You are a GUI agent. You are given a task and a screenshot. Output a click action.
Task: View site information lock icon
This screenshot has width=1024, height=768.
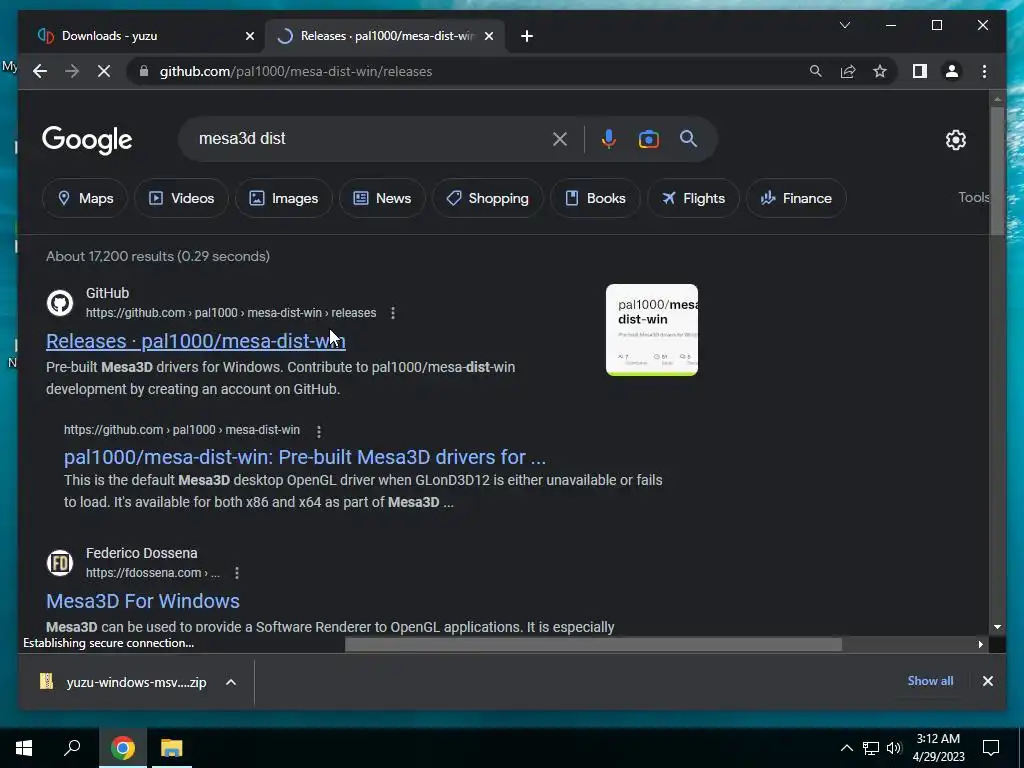[144, 71]
